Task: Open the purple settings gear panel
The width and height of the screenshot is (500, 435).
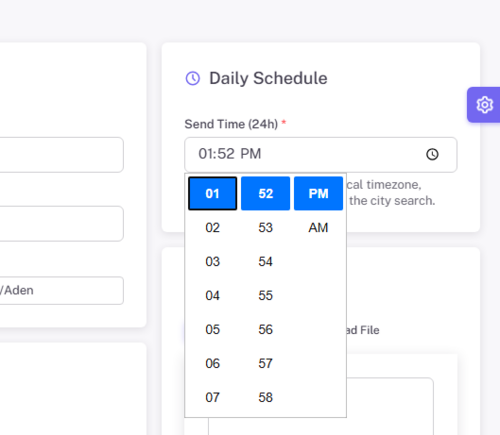Action: 484,105
